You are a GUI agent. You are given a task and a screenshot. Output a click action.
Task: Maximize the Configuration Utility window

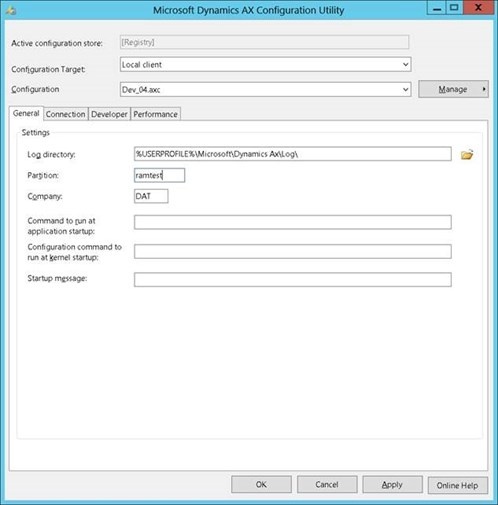pyautogui.click(x=454, y=8)
